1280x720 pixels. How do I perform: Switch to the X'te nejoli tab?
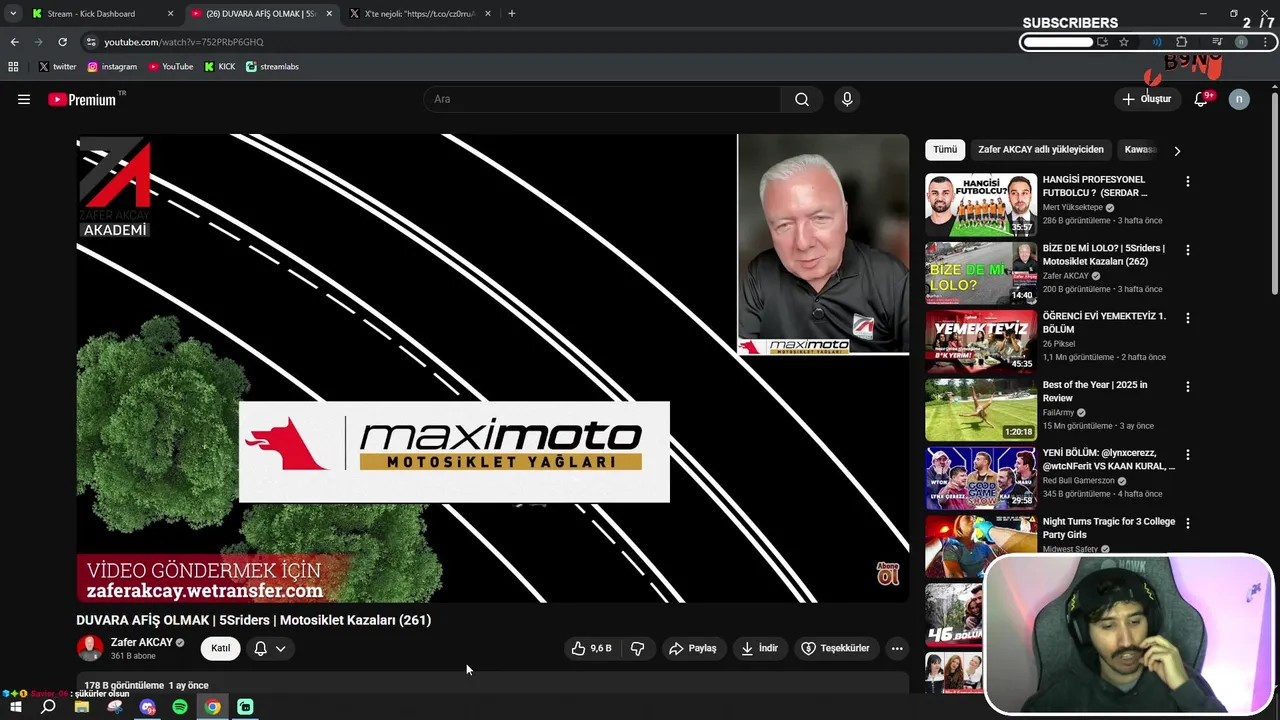click(x=420, y=14)
